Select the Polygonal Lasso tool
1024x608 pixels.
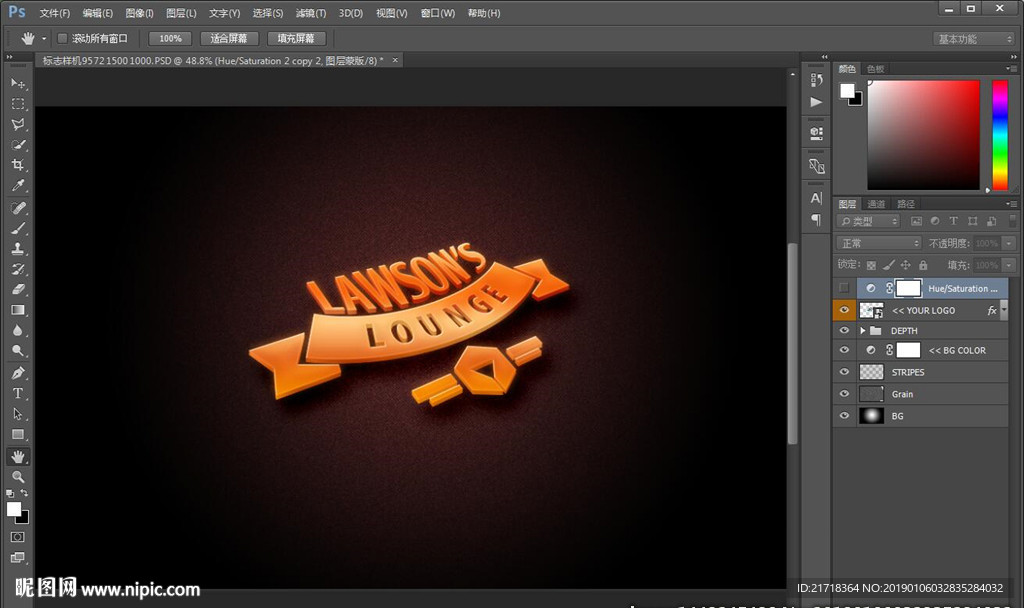click(x=18, y=124)
